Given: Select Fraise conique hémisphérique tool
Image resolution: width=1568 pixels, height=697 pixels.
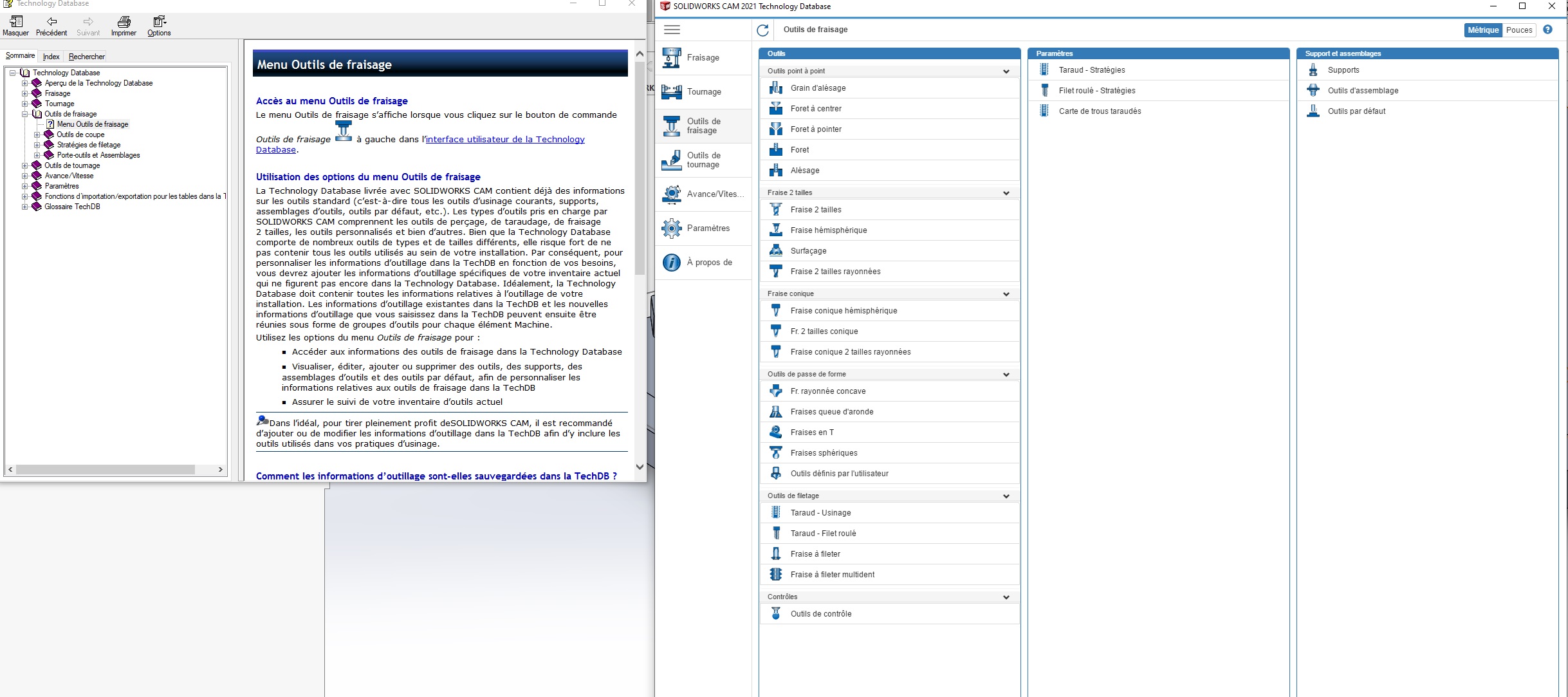Looking at the screenshot, I should 890,311.
